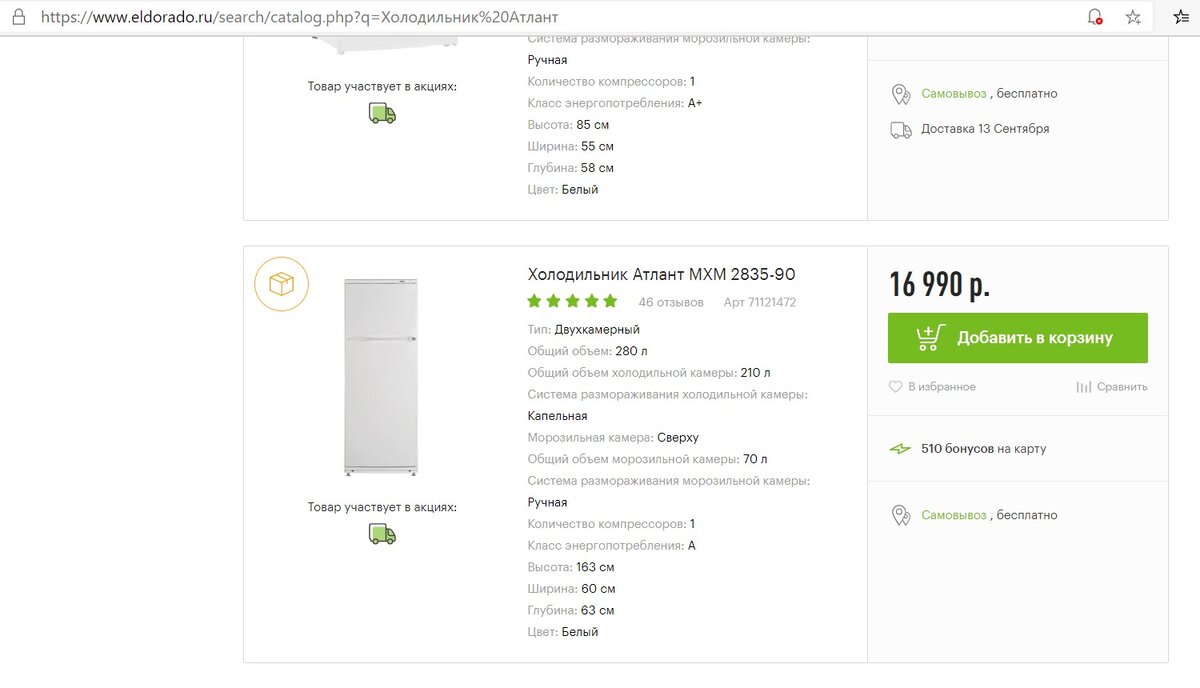1200x688 pixels.
Task: Bookmark this page with star icon
Action: click(1133, 17)
